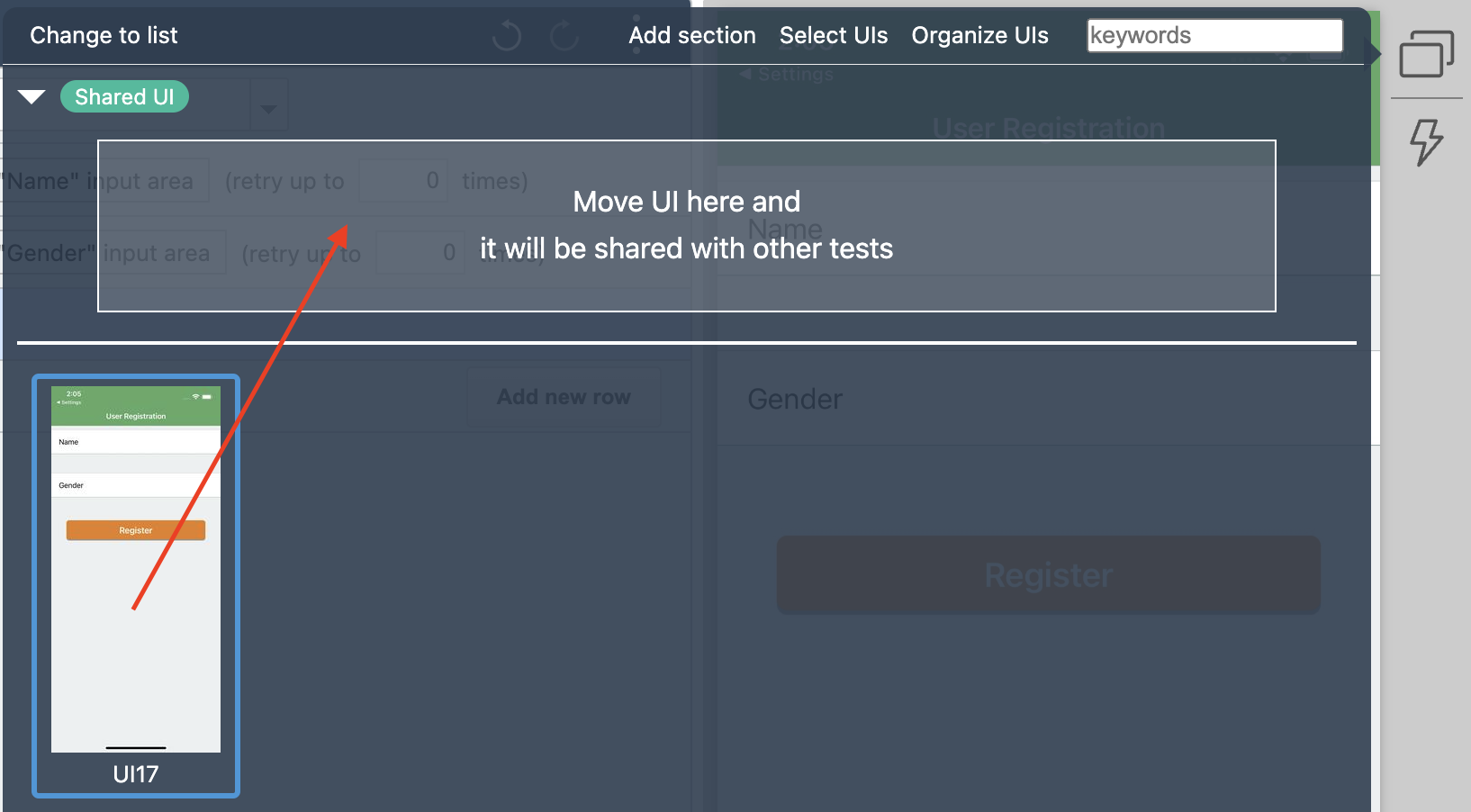Collapse the Shared UI section triangle
1471x812 pixels.
click(x=32, y=96)
